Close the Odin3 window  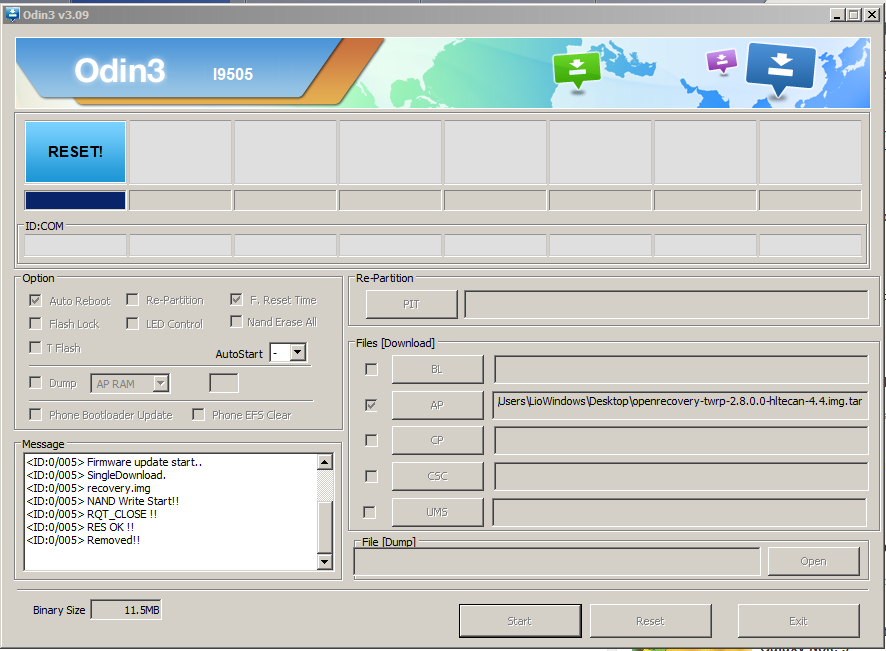pyautogui.click(x=872, y=15)
